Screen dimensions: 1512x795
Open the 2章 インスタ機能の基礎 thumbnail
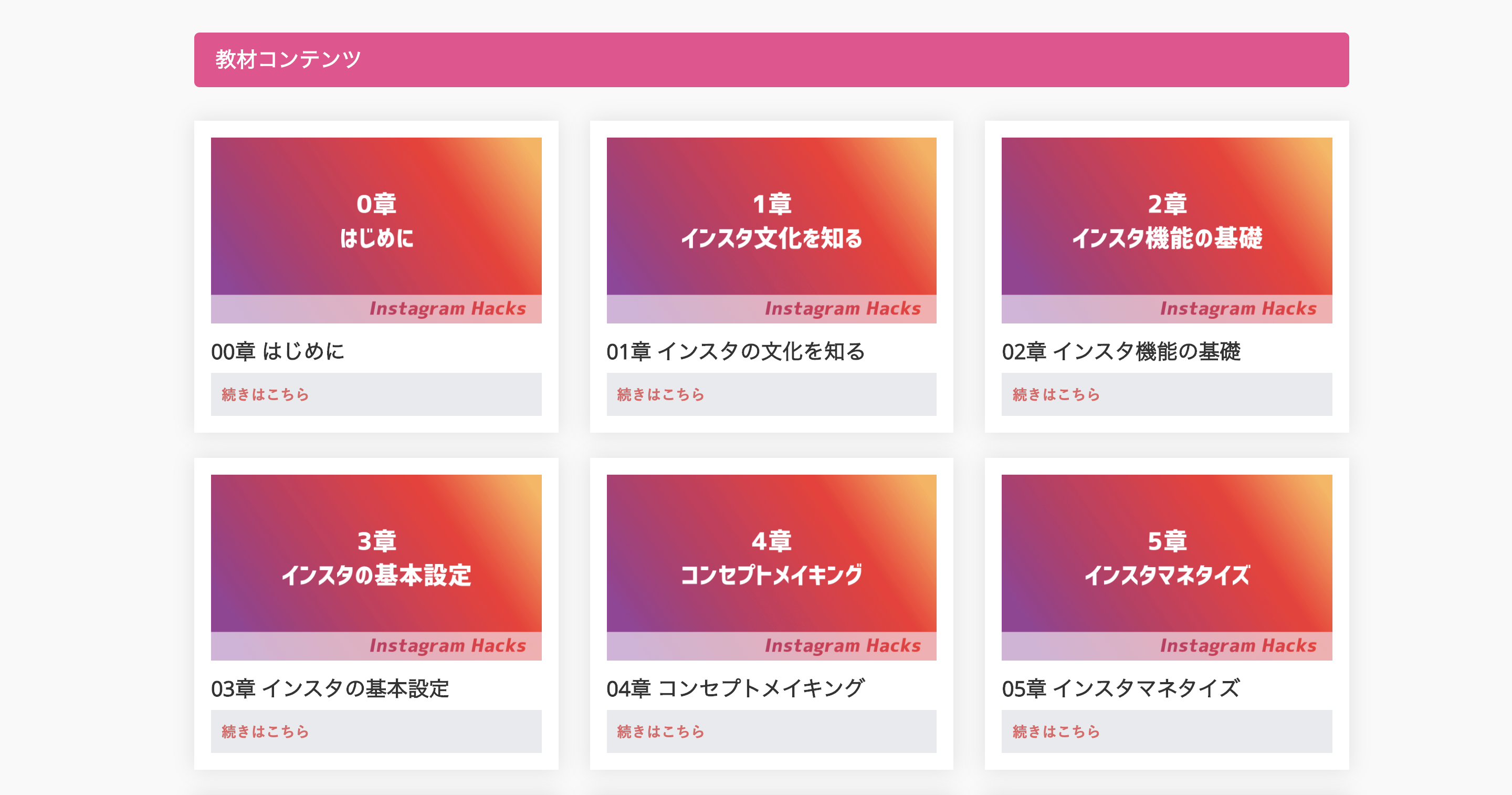(x=1167, y=230)
